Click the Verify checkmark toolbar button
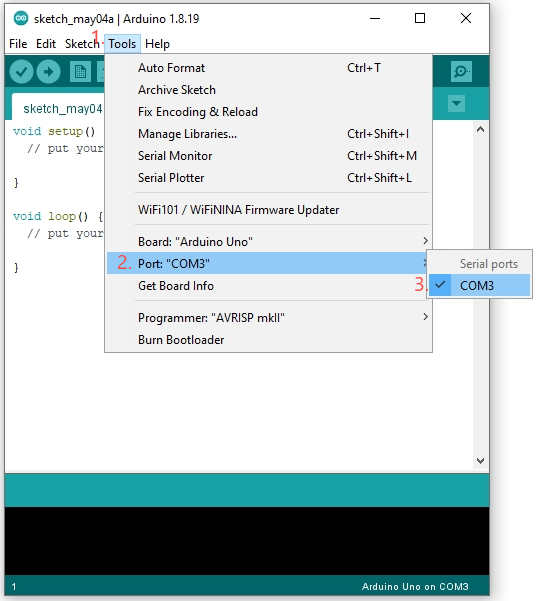The width and height of the screenshot is (537, 601). coord(21,72)
